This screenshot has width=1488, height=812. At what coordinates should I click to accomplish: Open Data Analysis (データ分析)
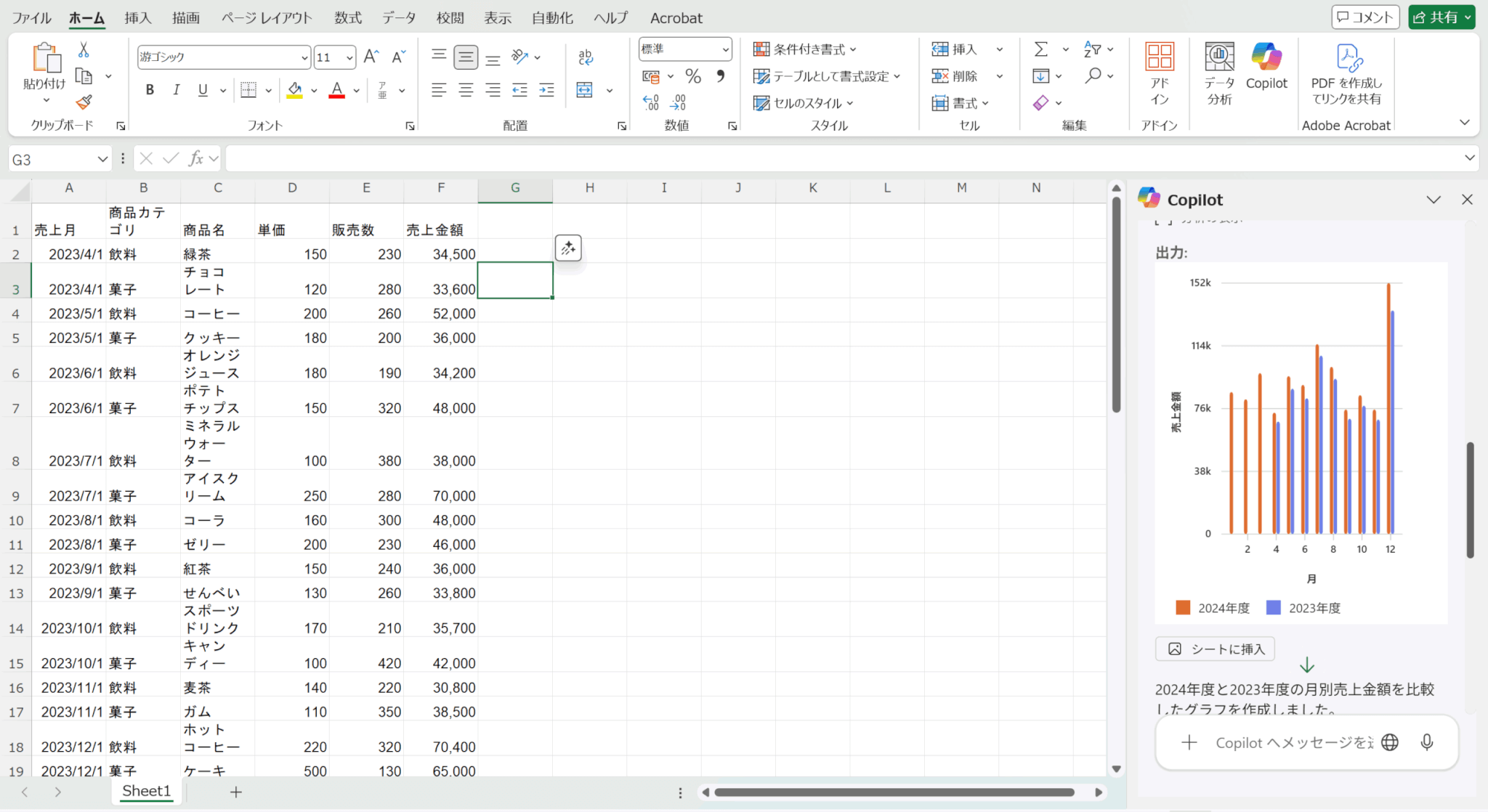click(x=1219, y=73)
